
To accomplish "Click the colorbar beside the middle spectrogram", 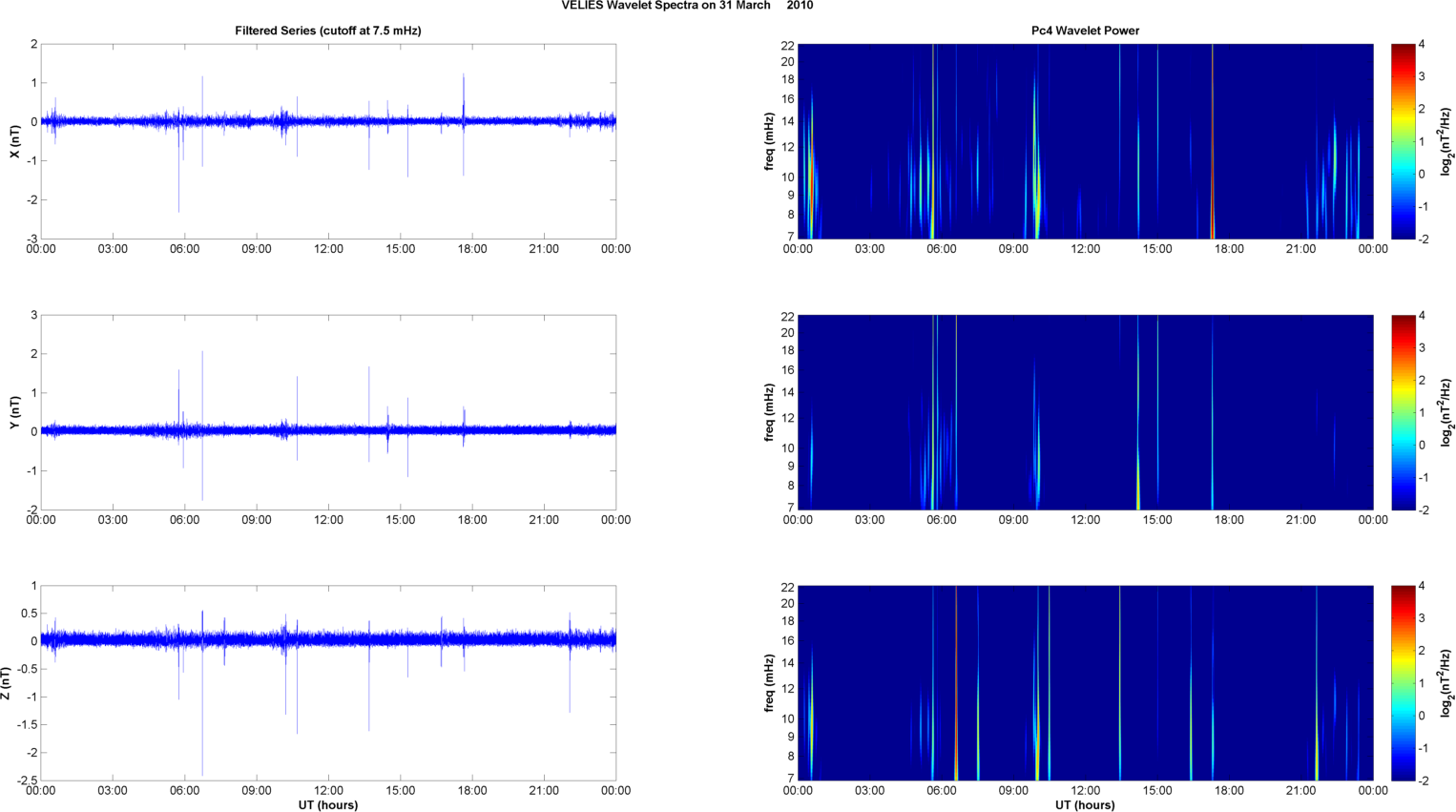I will pos(1403,412).
